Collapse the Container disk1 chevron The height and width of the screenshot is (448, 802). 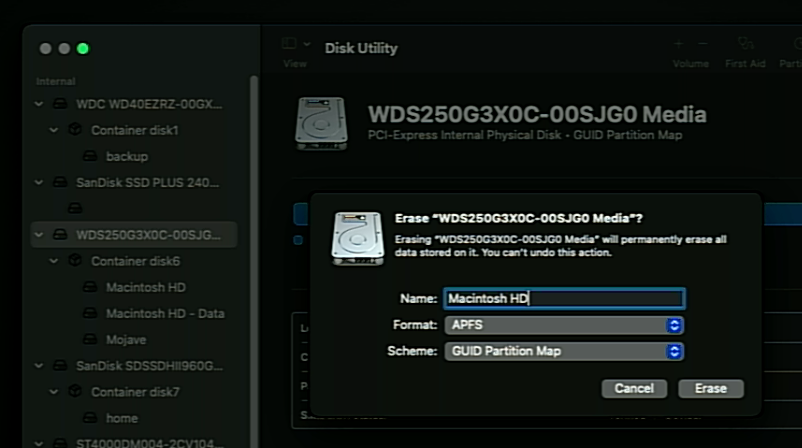[54, 130]
